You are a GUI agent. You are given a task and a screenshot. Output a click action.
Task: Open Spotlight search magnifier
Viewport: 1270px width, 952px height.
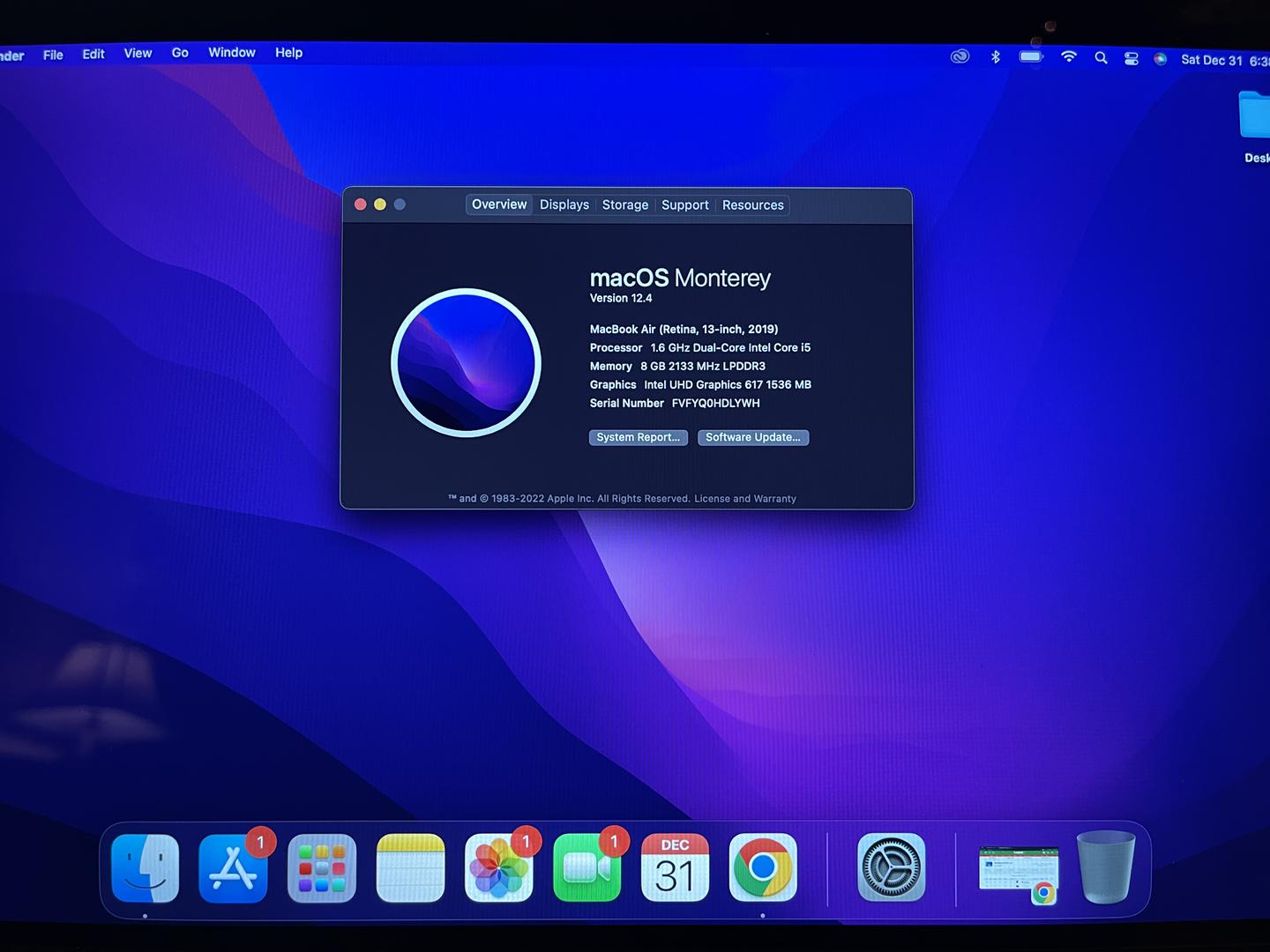[x=1101, y=57]
